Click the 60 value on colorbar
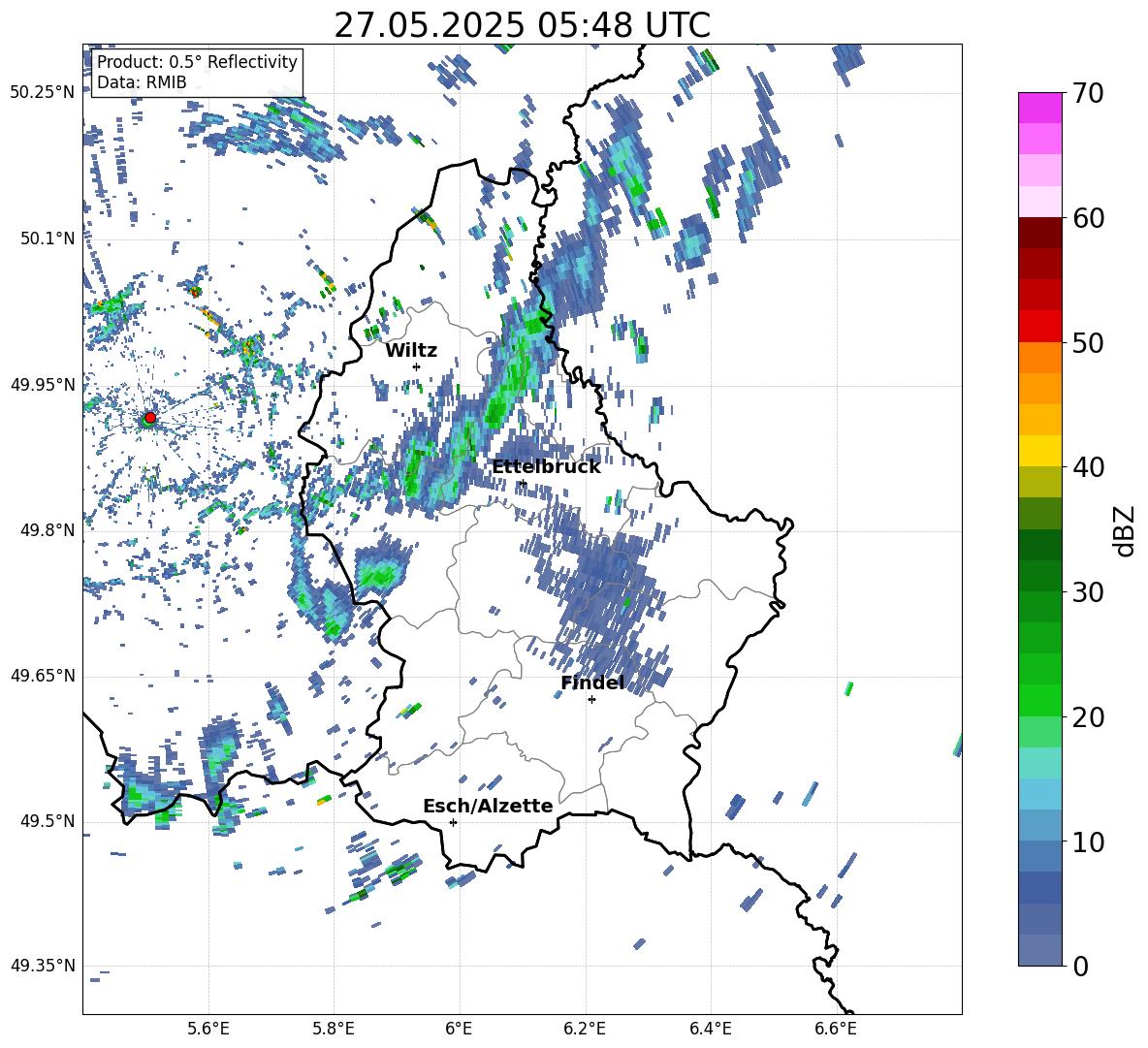The image size is (1148, 1048). point(1088,218)
